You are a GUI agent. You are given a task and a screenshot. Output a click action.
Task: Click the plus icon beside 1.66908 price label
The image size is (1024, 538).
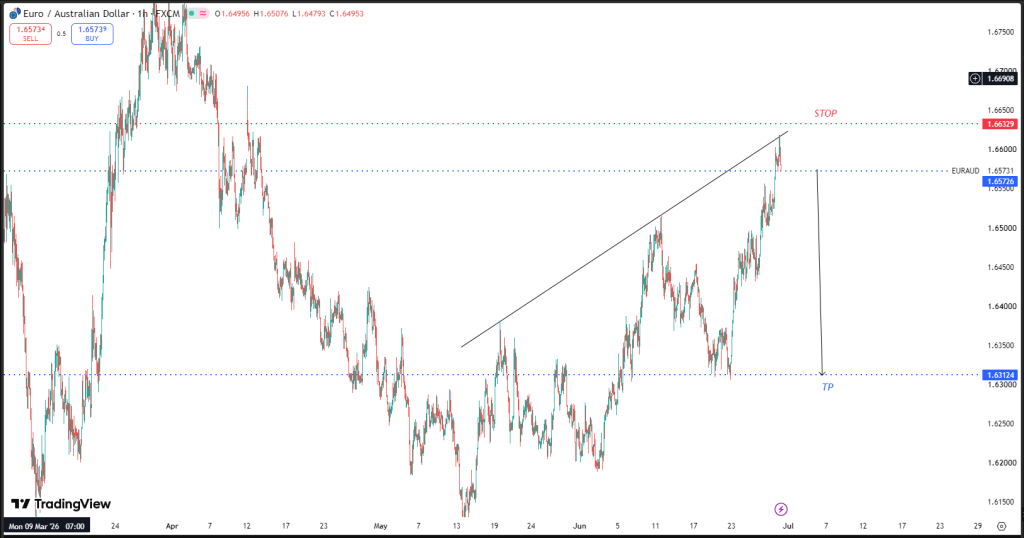click(975, 78)
